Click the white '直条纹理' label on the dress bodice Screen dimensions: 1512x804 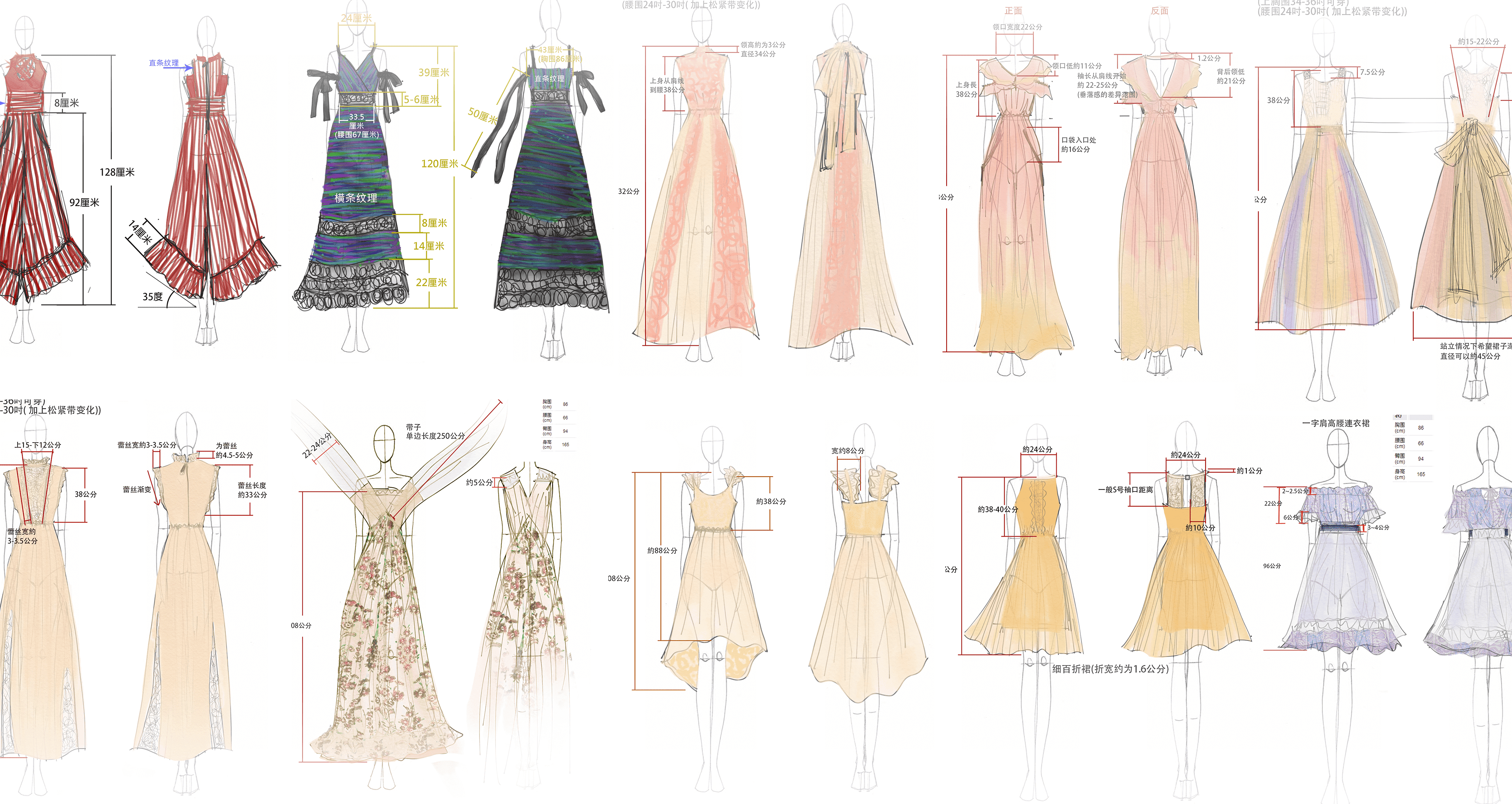(549, 79)
